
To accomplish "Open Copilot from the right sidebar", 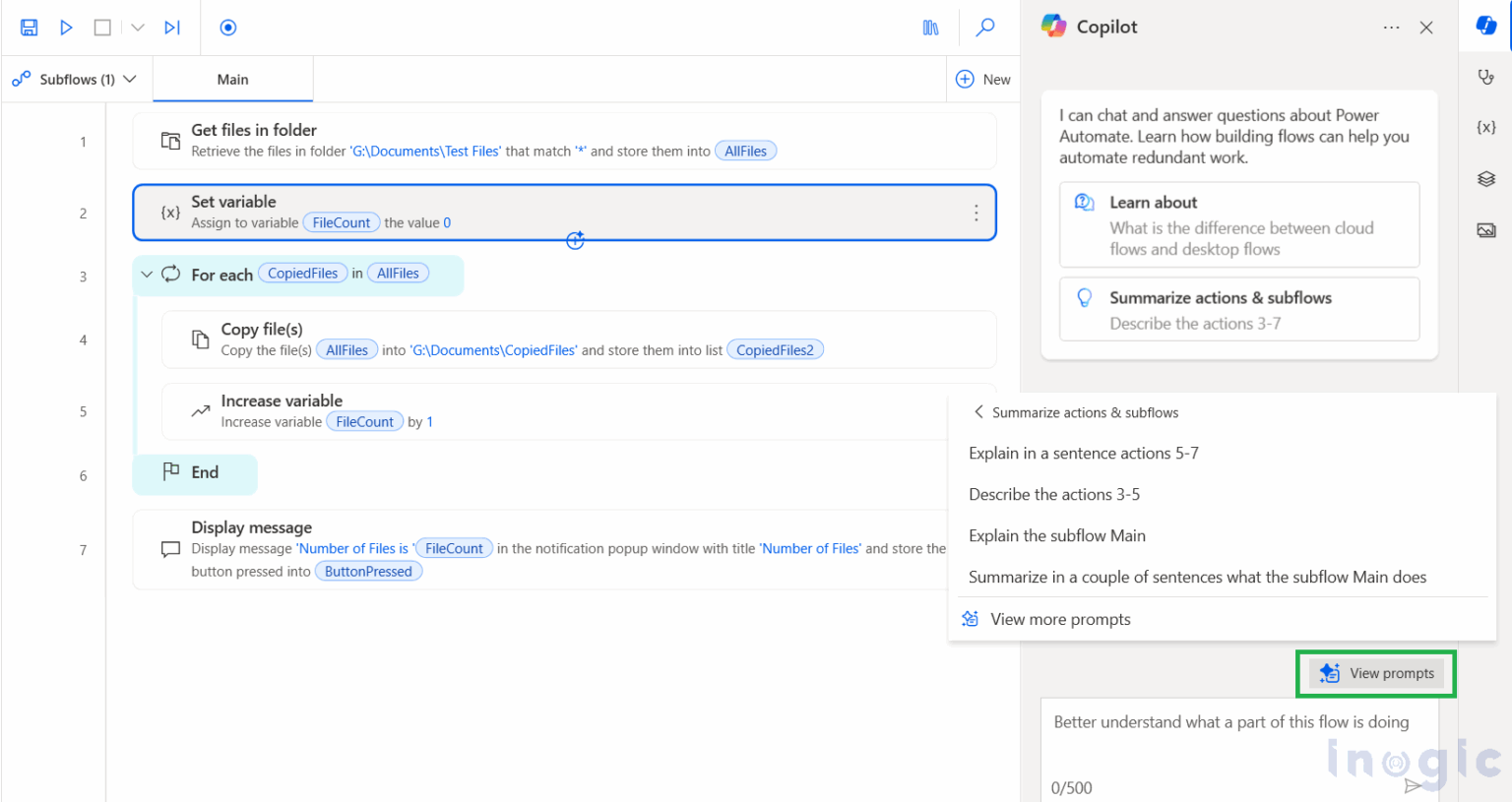I will (1484, 25).
